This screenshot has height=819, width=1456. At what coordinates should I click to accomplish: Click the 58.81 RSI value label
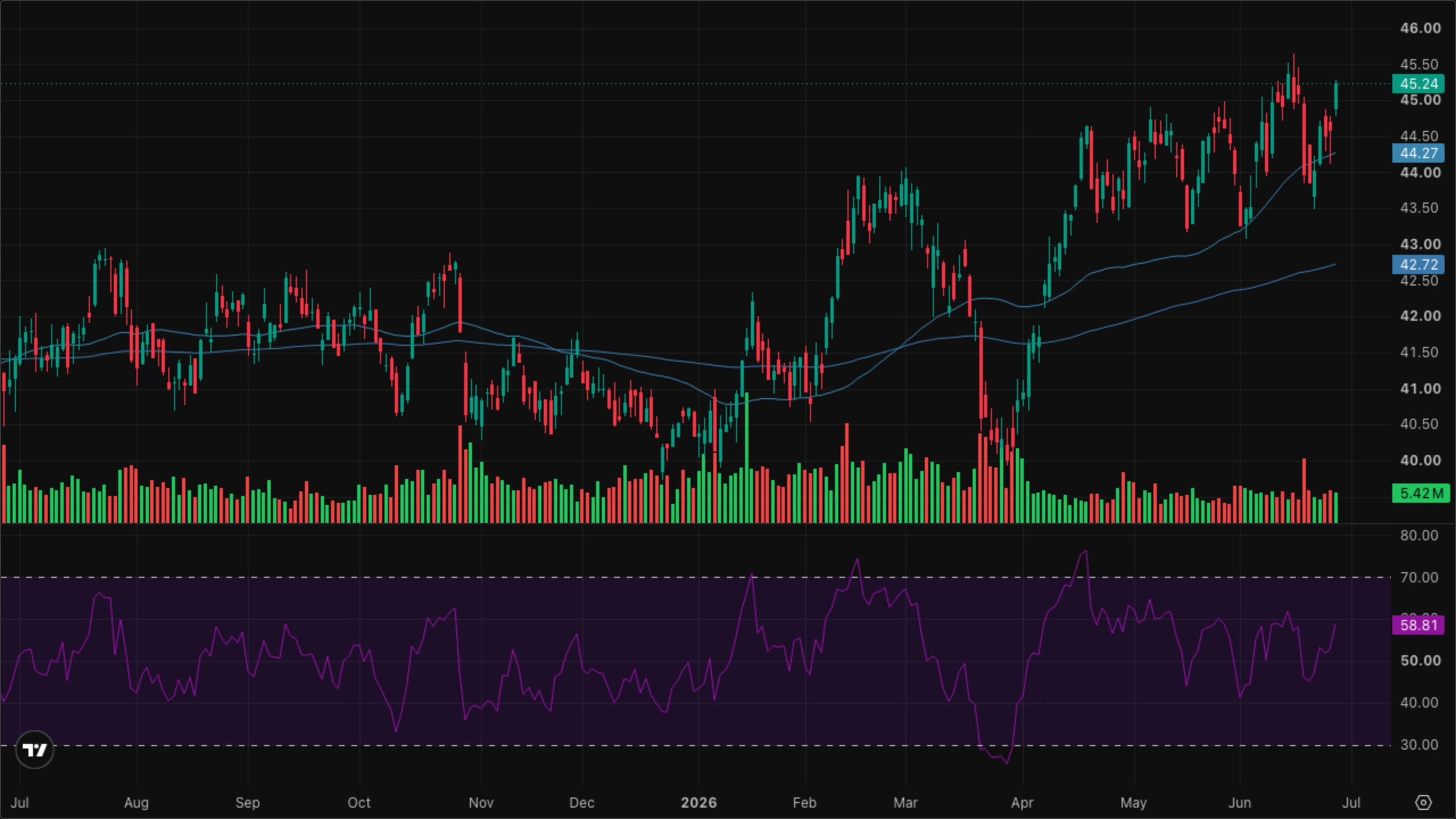[x=1418, y=625]
